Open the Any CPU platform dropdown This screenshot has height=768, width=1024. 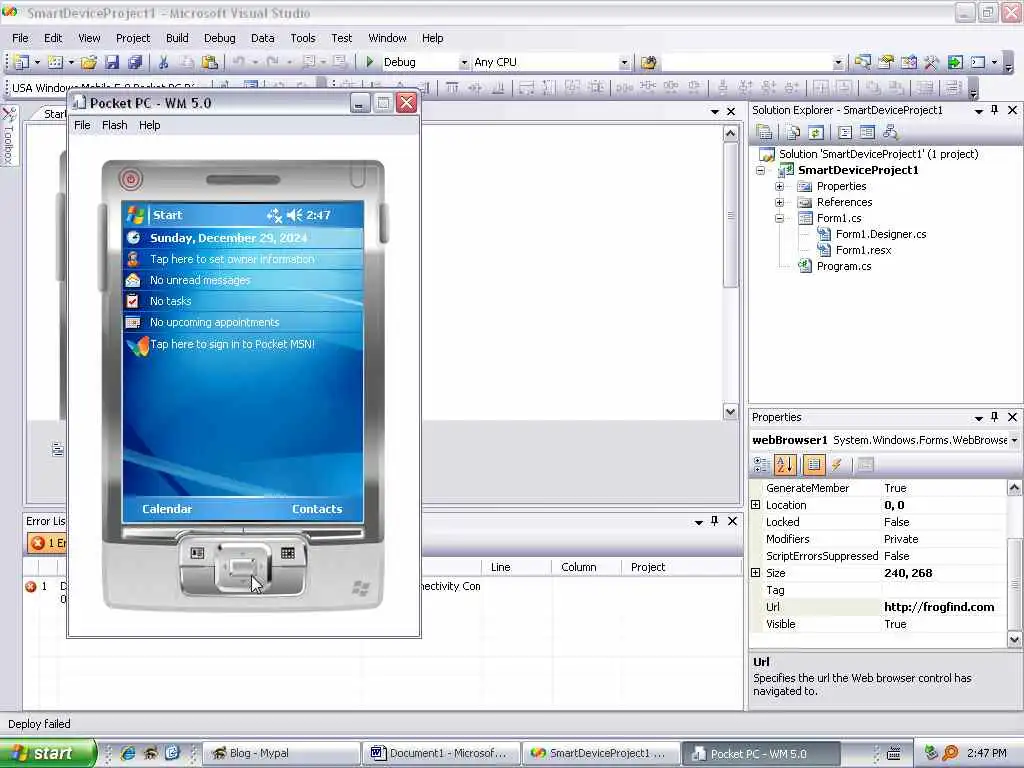pyautogui.click(x=624, y=63)
